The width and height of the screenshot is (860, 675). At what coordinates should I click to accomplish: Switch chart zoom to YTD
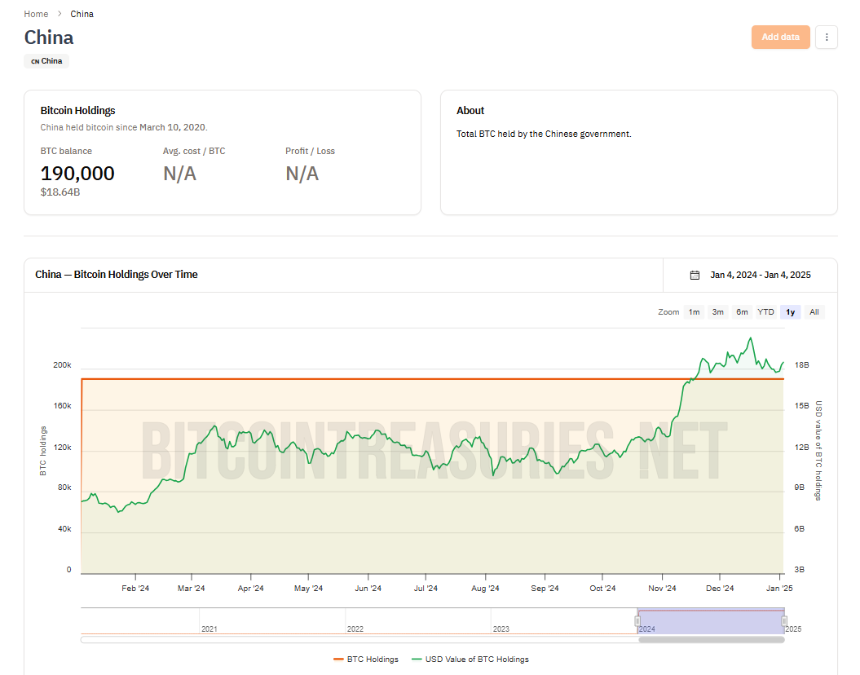[x=766, y=312]
